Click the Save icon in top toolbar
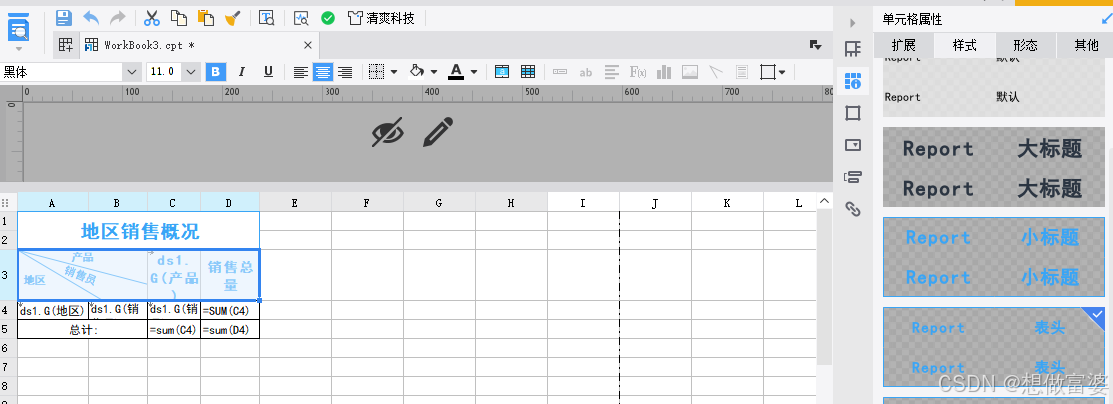 [x=64, y=18]
